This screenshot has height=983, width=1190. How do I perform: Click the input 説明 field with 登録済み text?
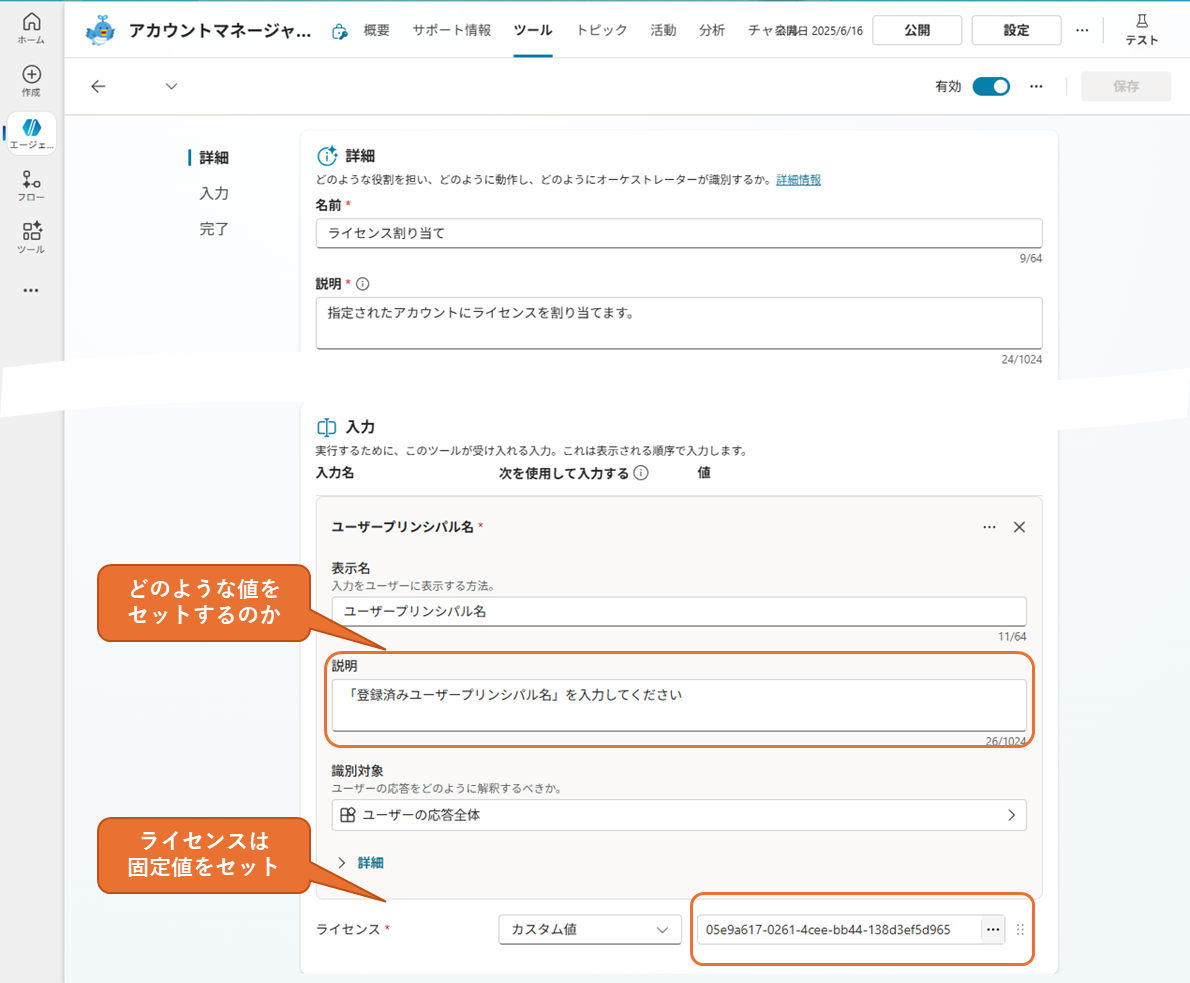pyautogui.click(x=678, y=705)
